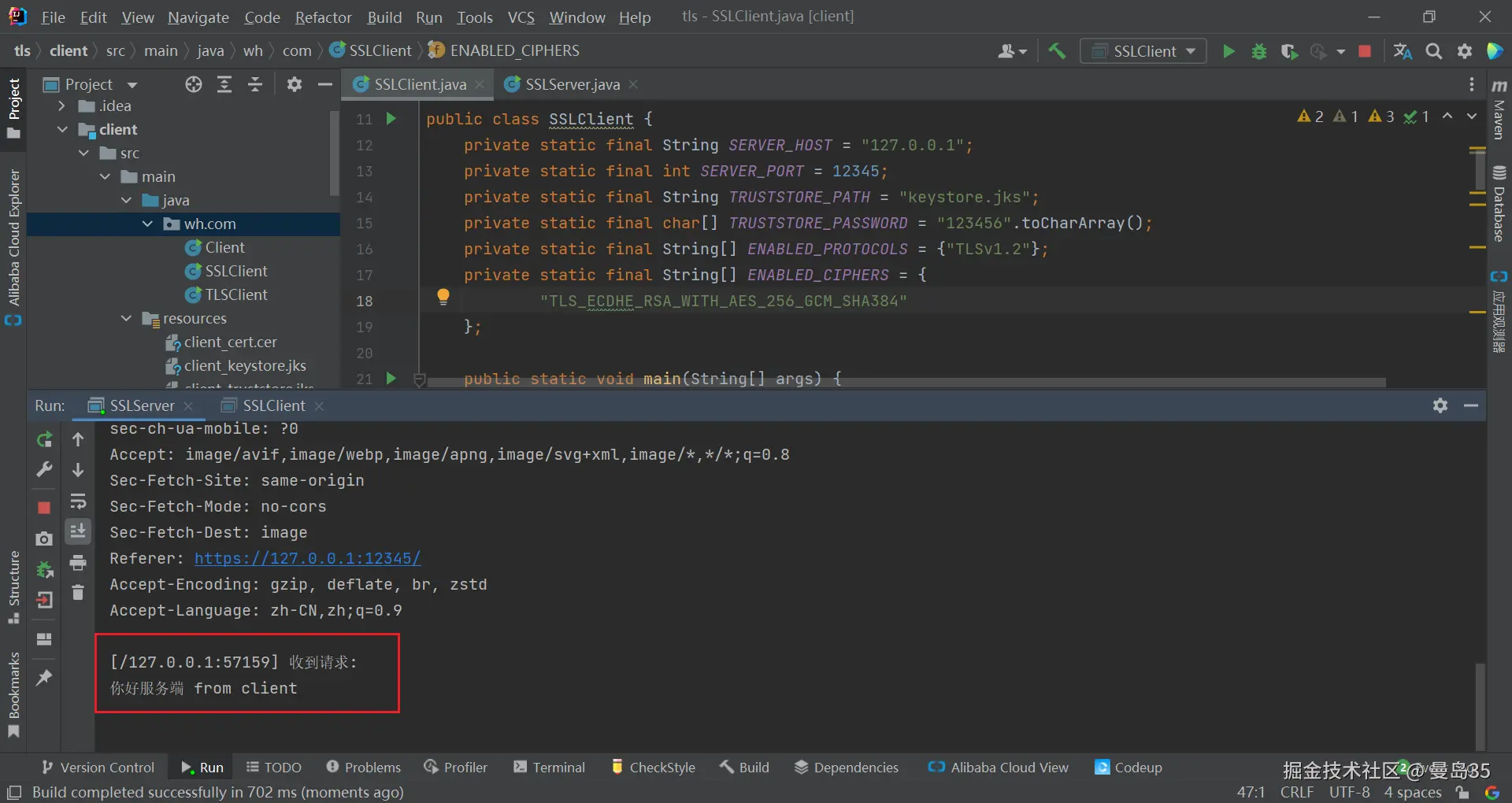Toggle read-only lock icon in status bar
The height and width of the screenshot is (803, 1512).
(1462, 792)
